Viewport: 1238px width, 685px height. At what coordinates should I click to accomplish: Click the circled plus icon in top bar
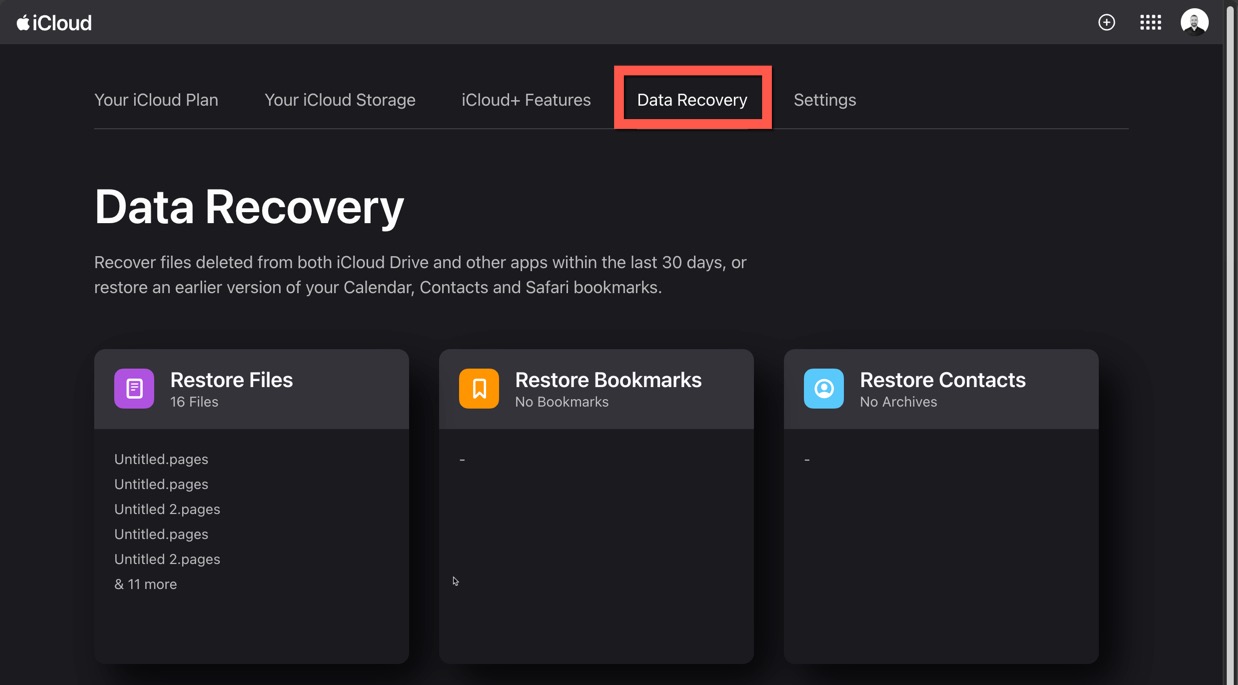click(x=1106, y=21)
